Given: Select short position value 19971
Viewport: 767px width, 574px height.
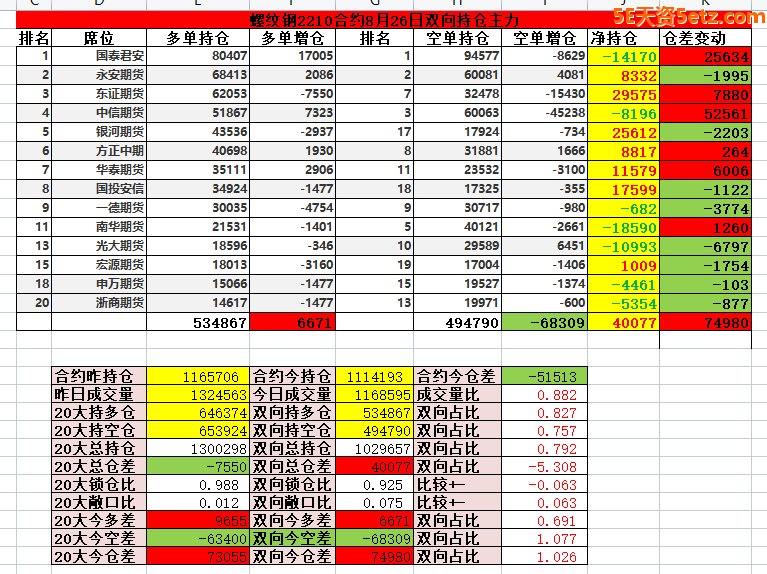Looking at the screenshot, I should pos(457,303).
